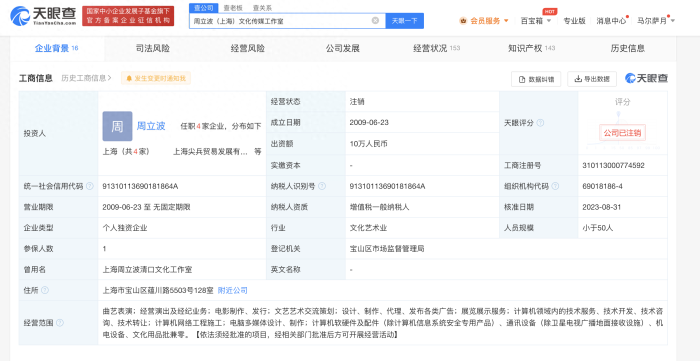Switch to 经营风险 tab
700x361 pixels.
(248, 48)
